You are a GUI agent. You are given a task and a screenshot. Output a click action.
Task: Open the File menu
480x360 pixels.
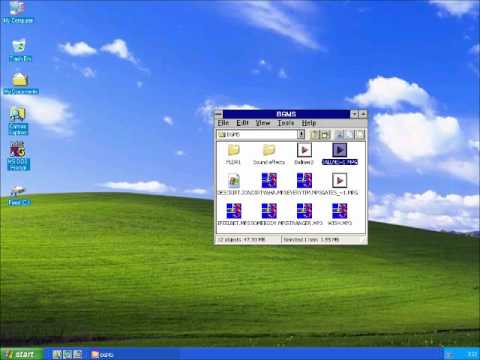223,123
